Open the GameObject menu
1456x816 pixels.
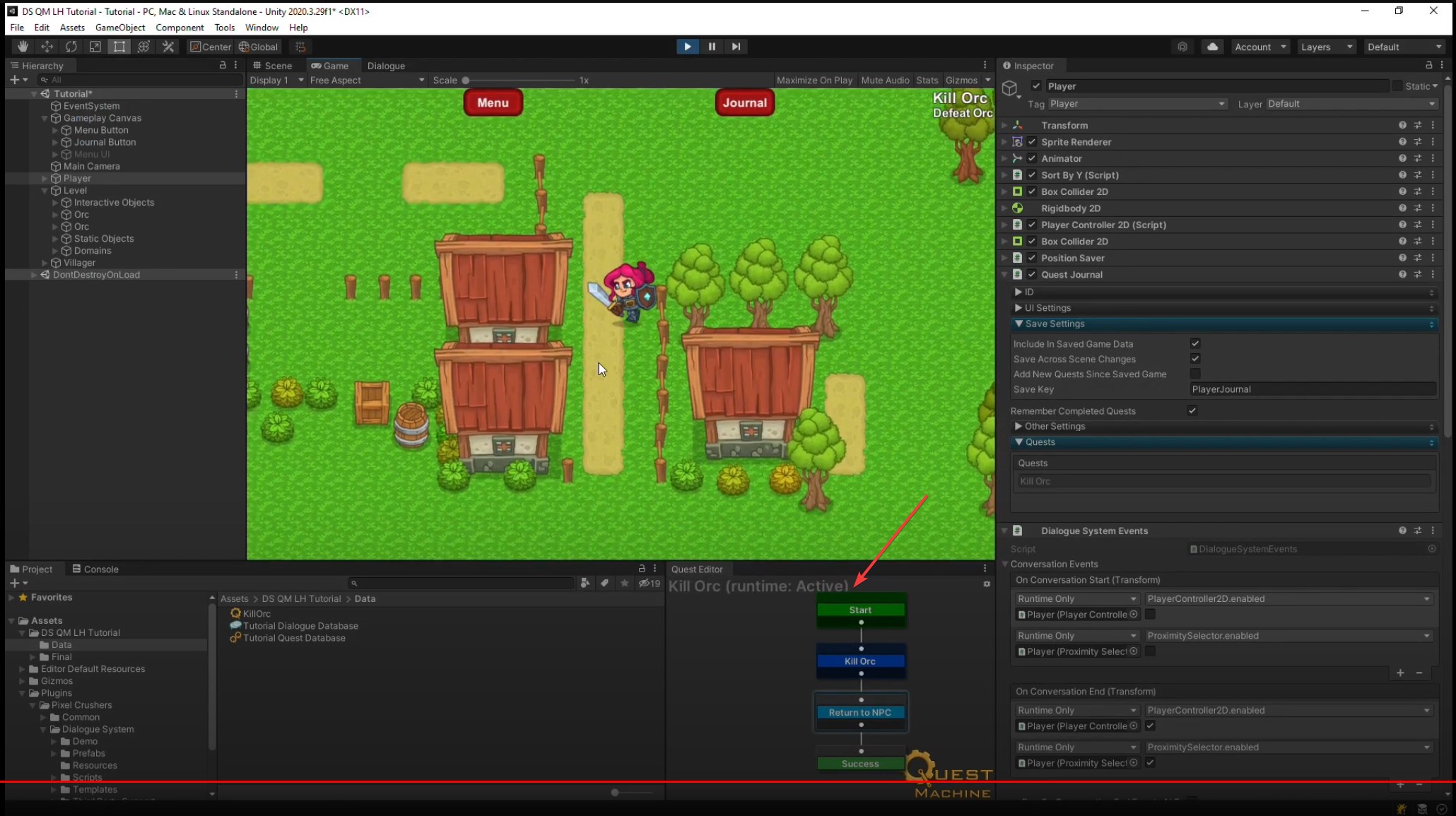pyautogui.click(x=120, y=28)
